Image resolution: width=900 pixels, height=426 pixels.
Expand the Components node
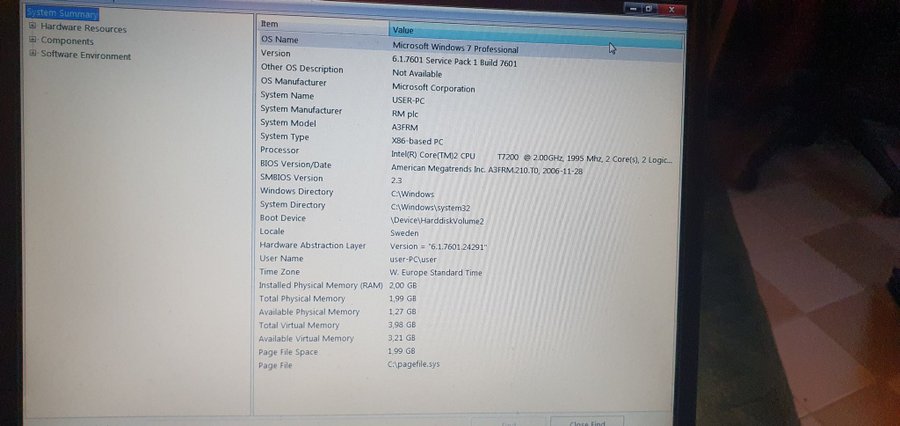click(x=33, y=40)
